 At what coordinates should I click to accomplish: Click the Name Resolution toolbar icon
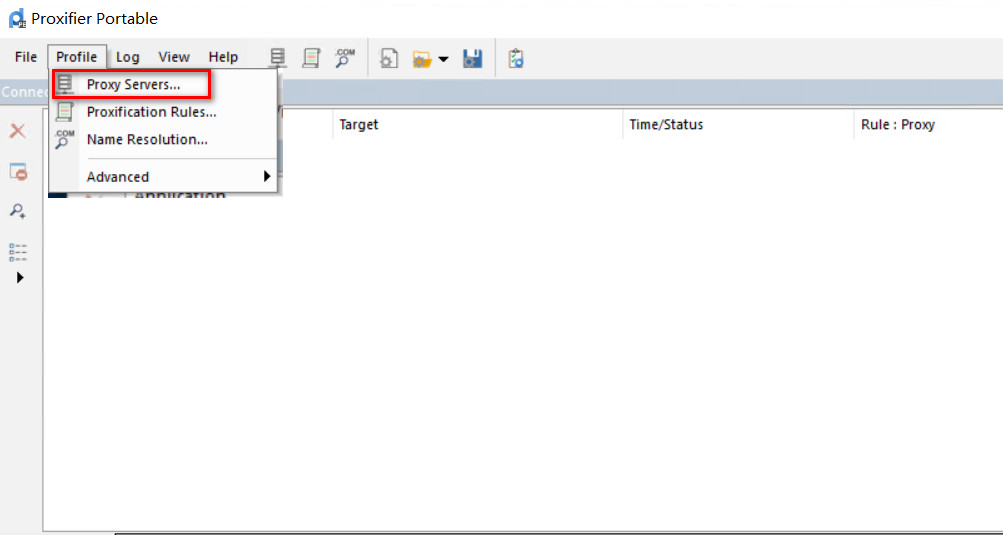344,58
